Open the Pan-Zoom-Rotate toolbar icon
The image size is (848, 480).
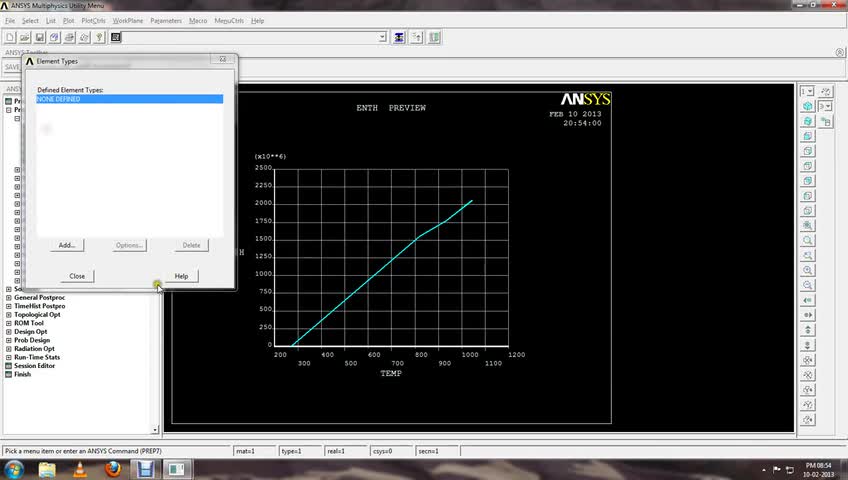click(x=54, y=37)
